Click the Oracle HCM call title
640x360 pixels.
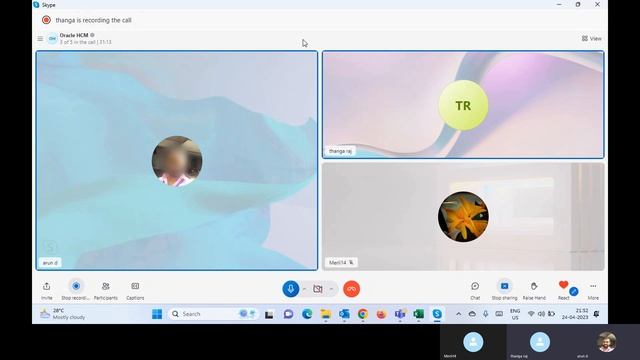(x=74, y=36)
